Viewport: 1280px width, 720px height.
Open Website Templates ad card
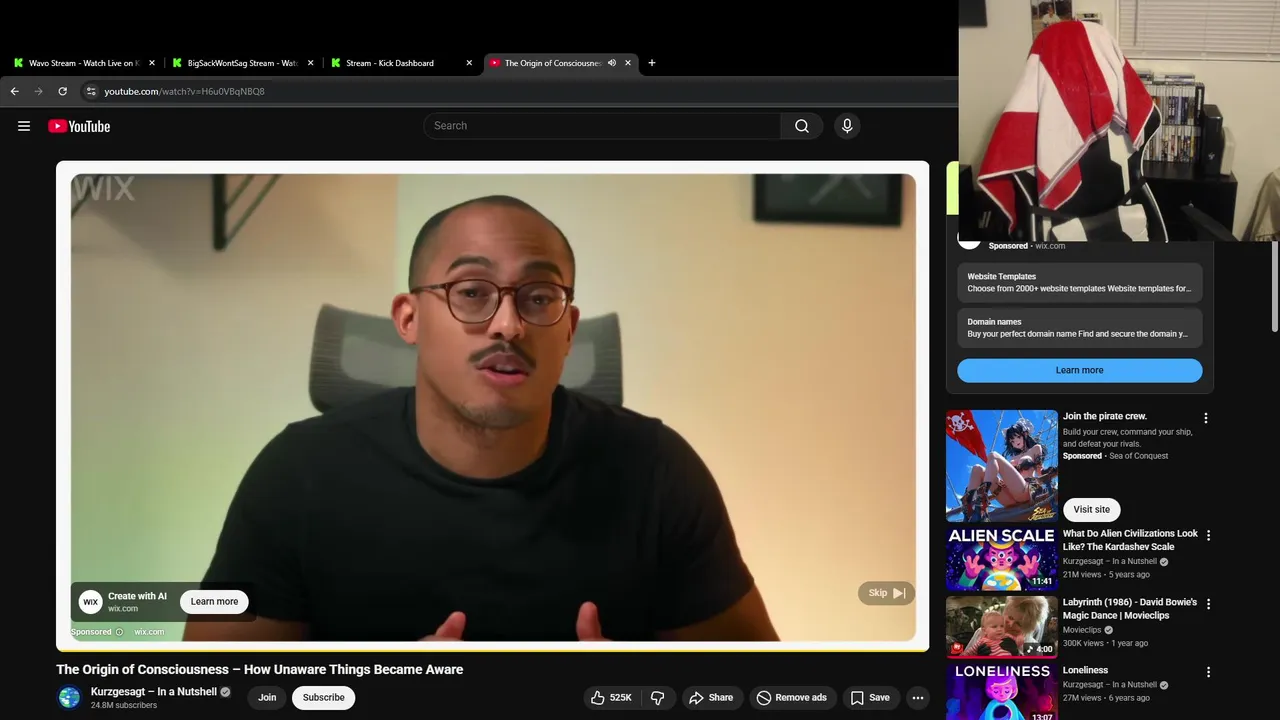coord(1079,282)
